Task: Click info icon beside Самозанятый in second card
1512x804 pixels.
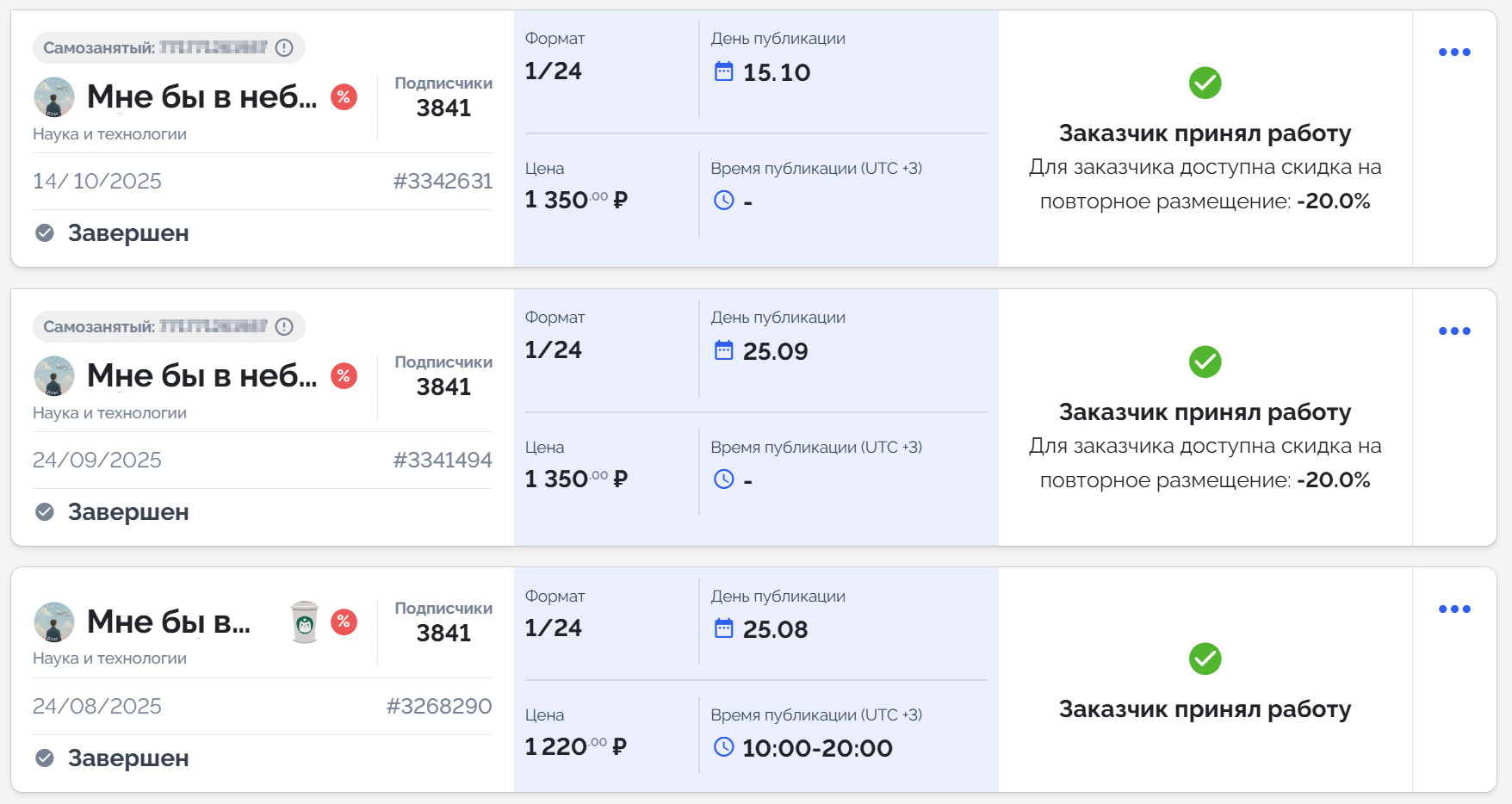Action: click(284, 327)
